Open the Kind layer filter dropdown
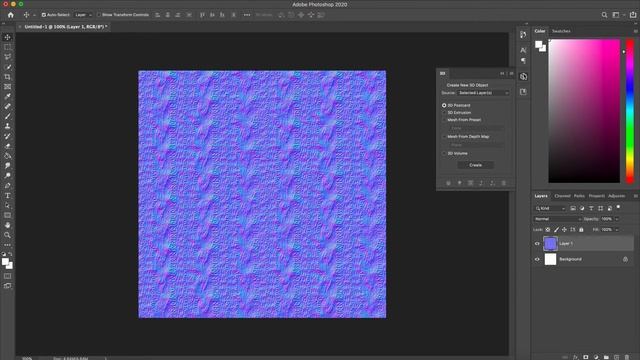The height and width of the screenshot is (360, 640). point(550,208)
